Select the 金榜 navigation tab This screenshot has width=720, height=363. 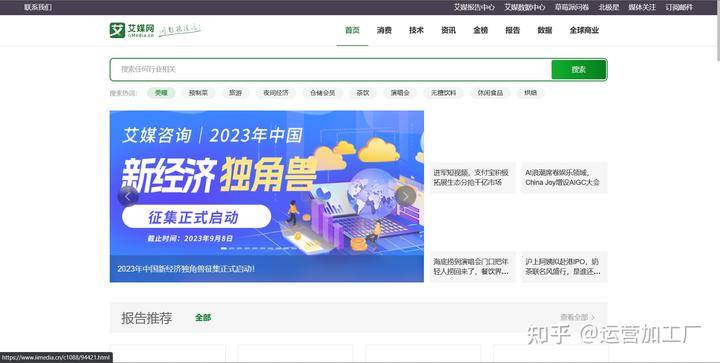[480, 30]
